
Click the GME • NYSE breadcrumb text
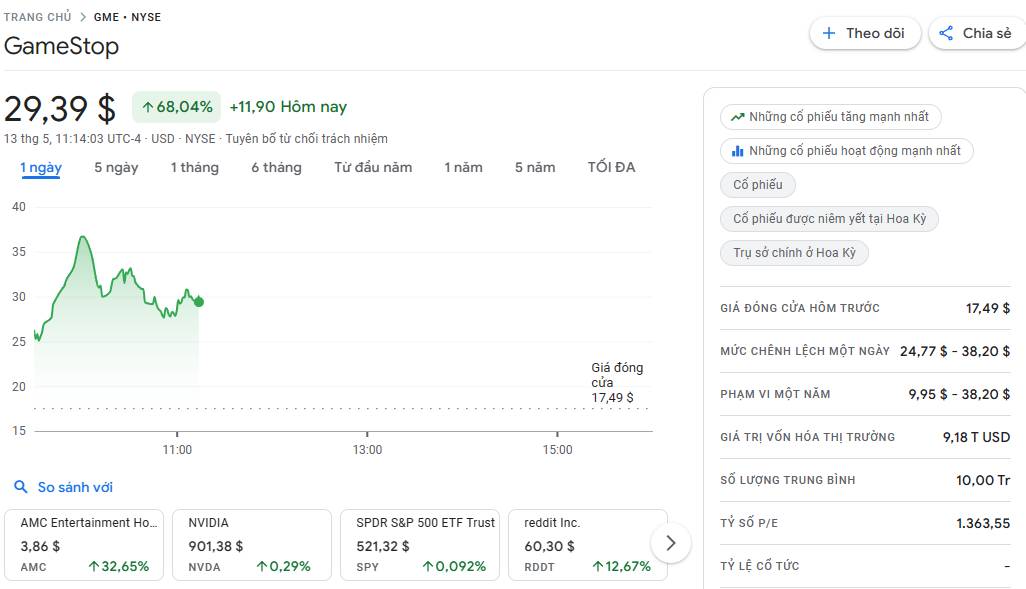127,17
